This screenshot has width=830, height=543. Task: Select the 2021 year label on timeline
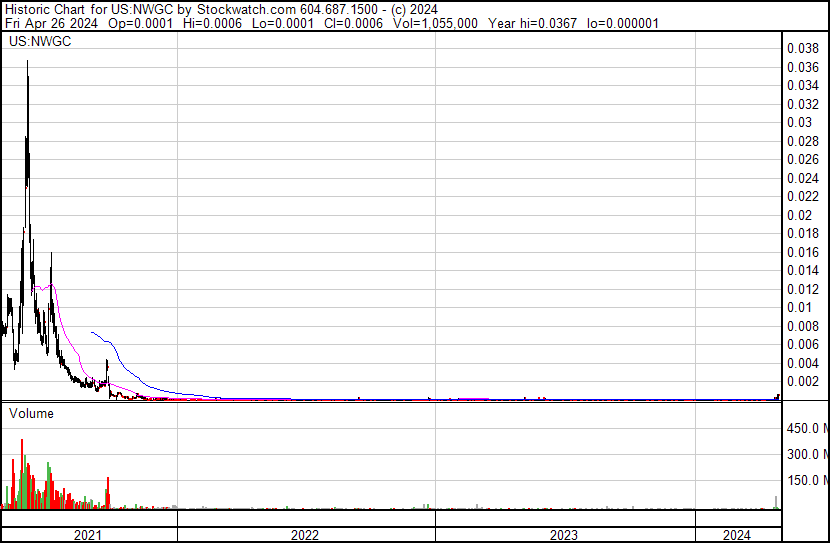coord(89,535)
